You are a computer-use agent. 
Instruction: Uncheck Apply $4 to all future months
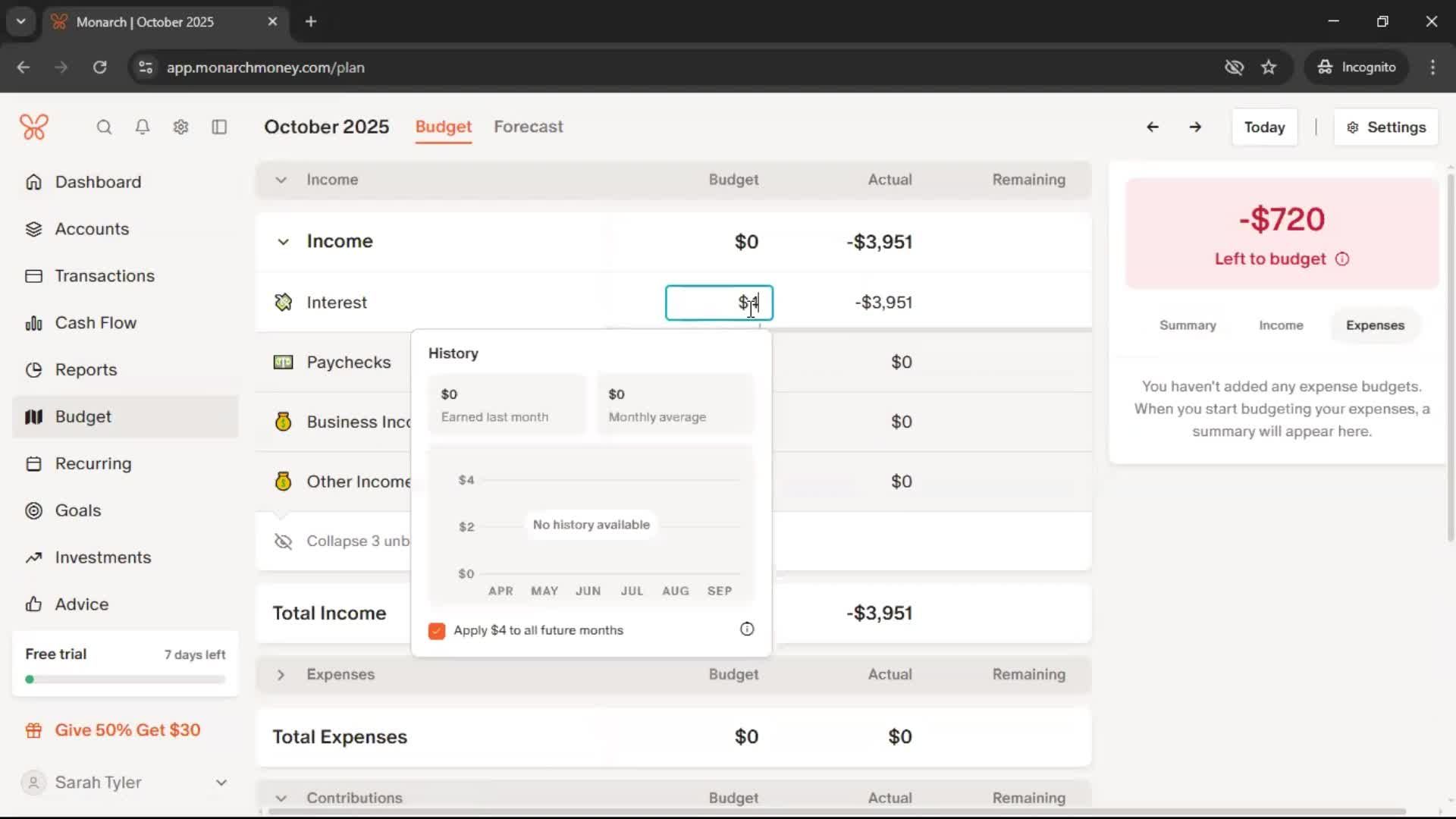(437, 631)
